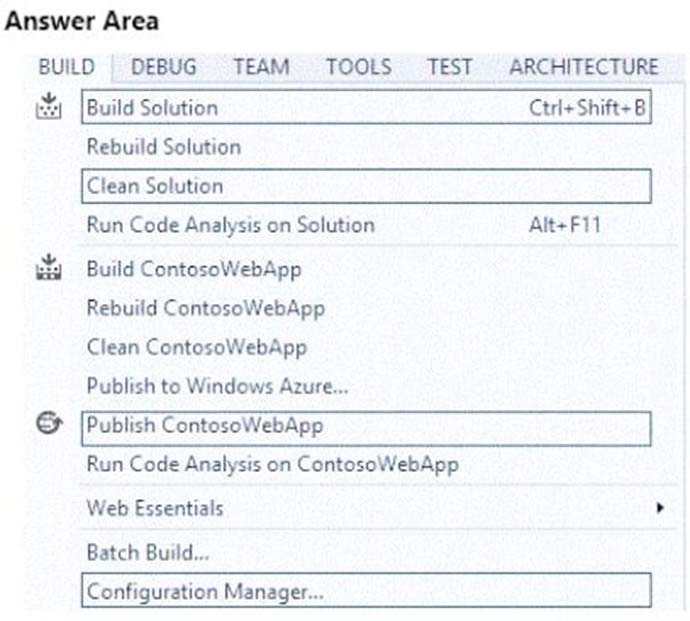Choose Rebuild ContosoWebApp

coord(206,308)
